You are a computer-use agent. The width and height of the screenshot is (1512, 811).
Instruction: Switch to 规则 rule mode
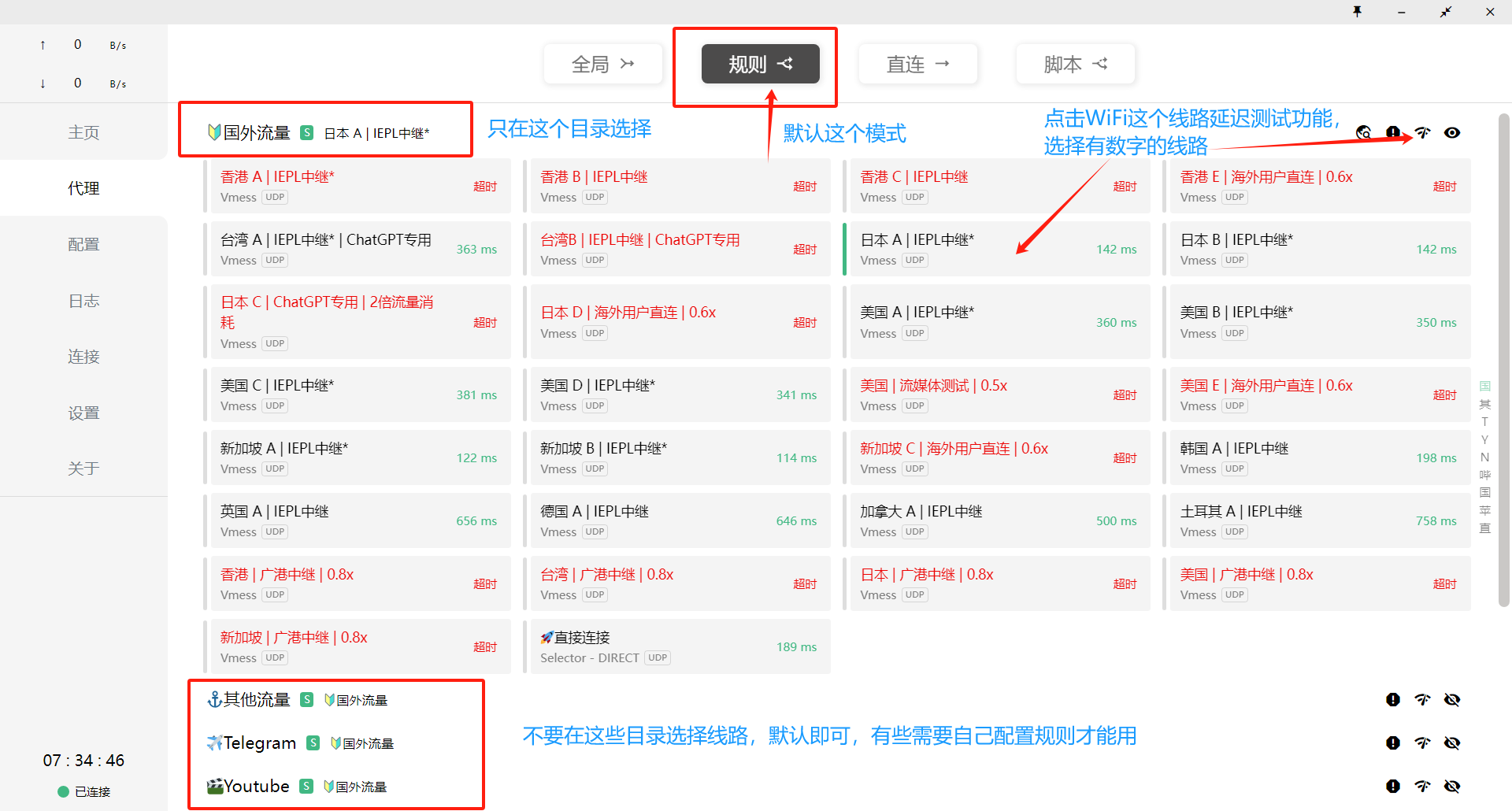click(x=761, y=64)
